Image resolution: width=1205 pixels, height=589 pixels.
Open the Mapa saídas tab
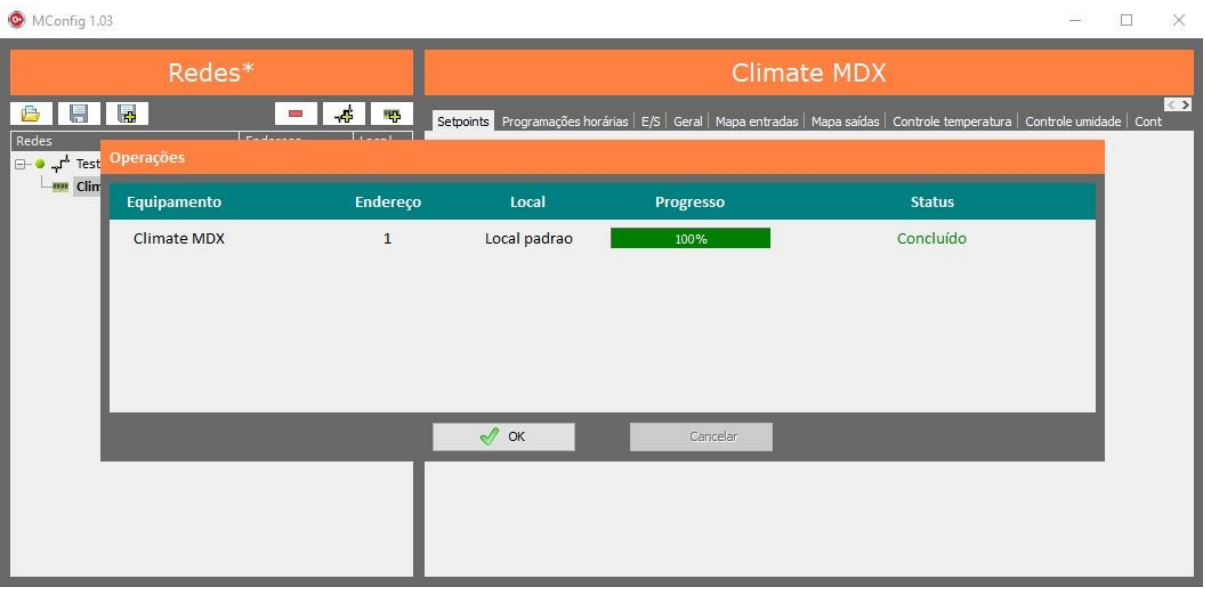(845, 121)
